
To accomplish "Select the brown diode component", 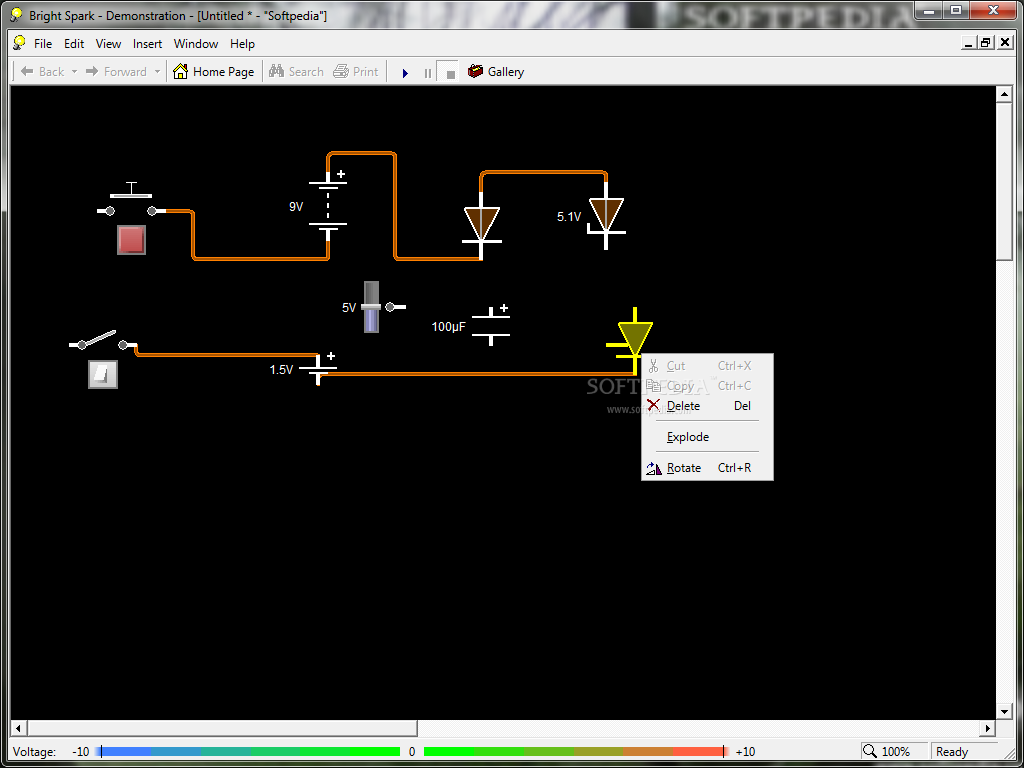I will [481, 225].
